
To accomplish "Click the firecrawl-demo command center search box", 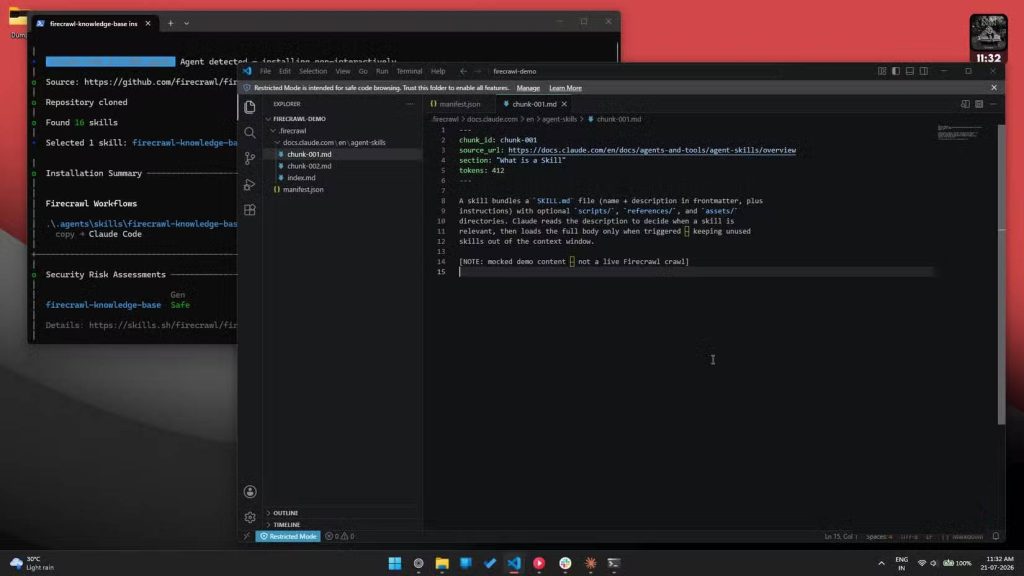I will [515, 71].
